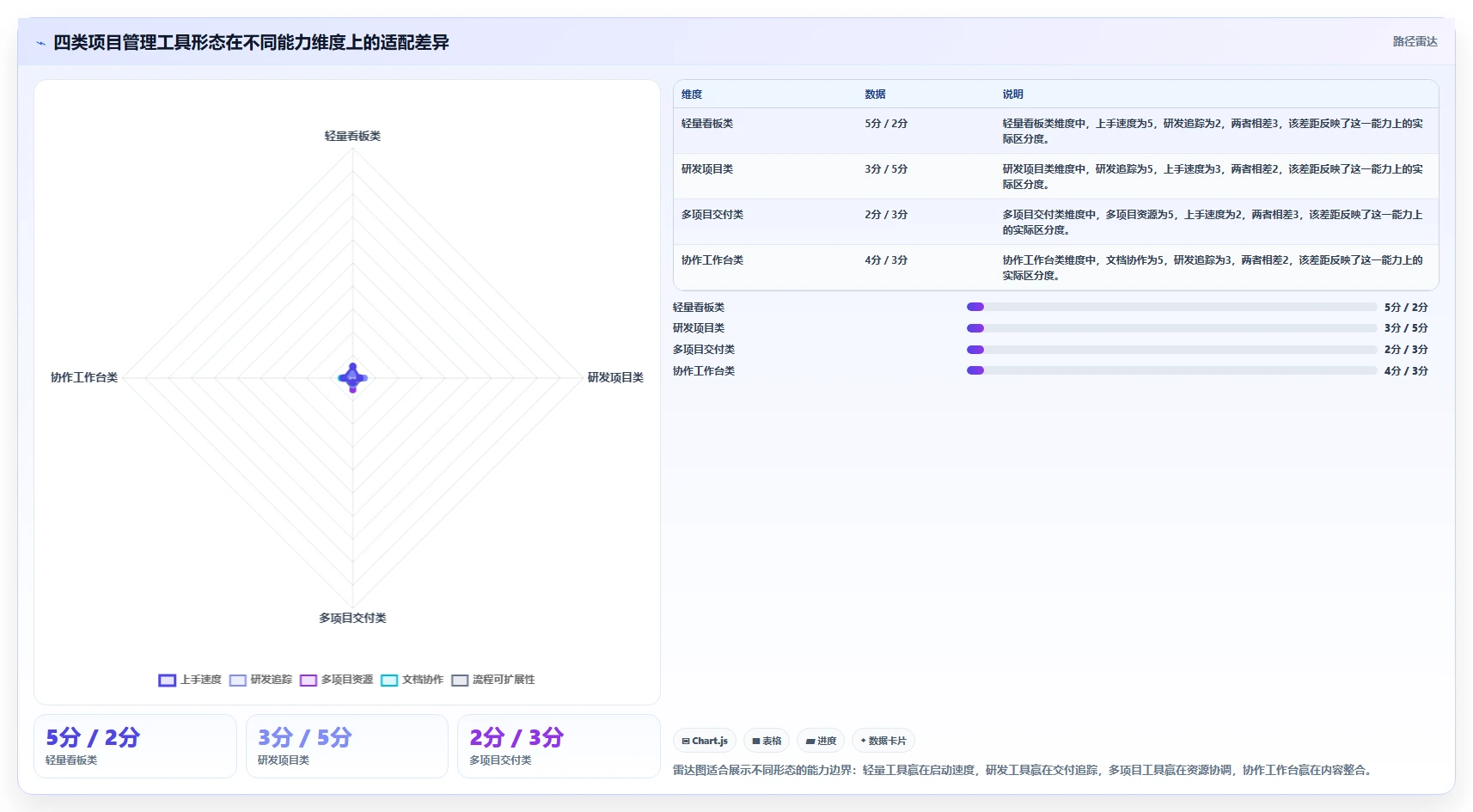Screen dimensions: 1473x812
Task: Toggle the 文档协作 legend series
Action: coord(412,680)
